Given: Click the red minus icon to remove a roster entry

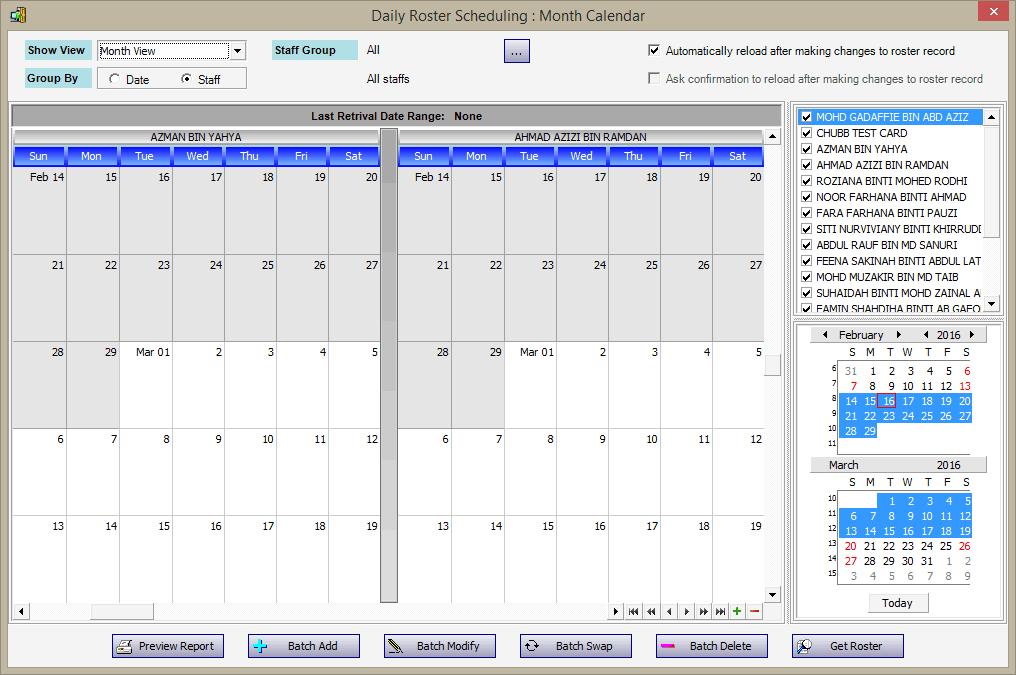Looking at the screenshot, I should tap(754, 611).
